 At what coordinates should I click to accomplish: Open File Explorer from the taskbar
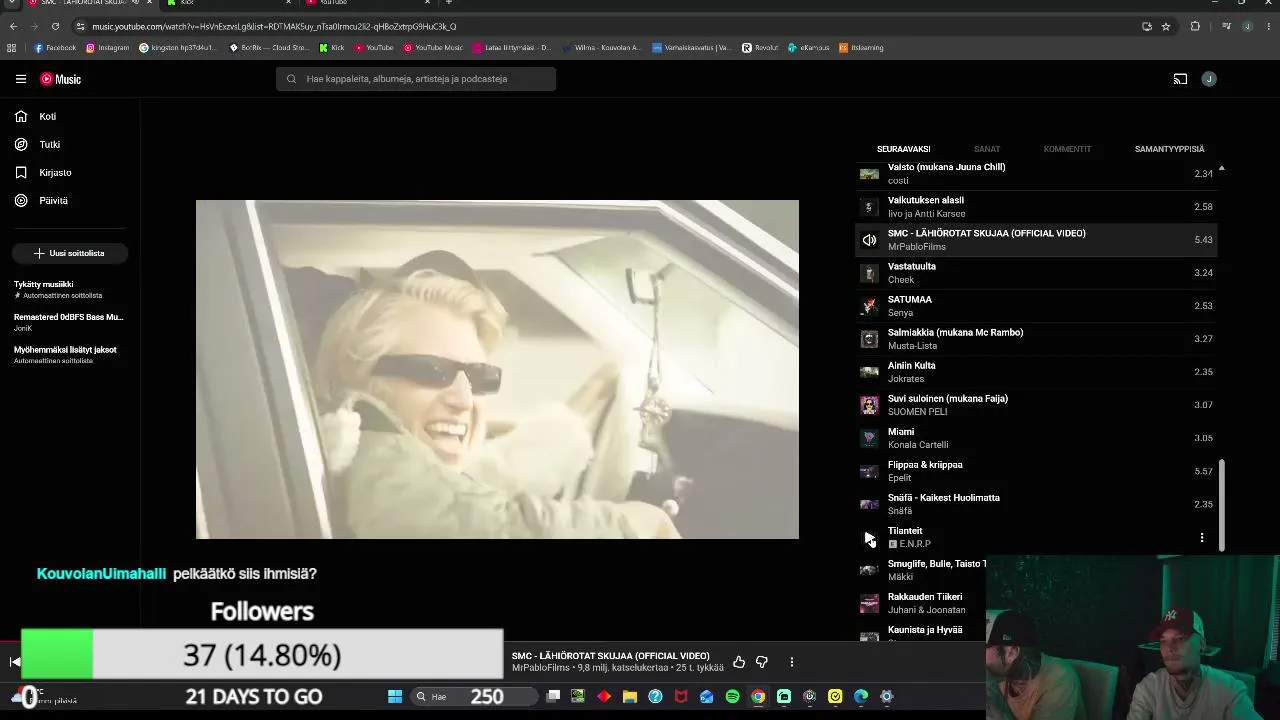click(x=630, y=697)
